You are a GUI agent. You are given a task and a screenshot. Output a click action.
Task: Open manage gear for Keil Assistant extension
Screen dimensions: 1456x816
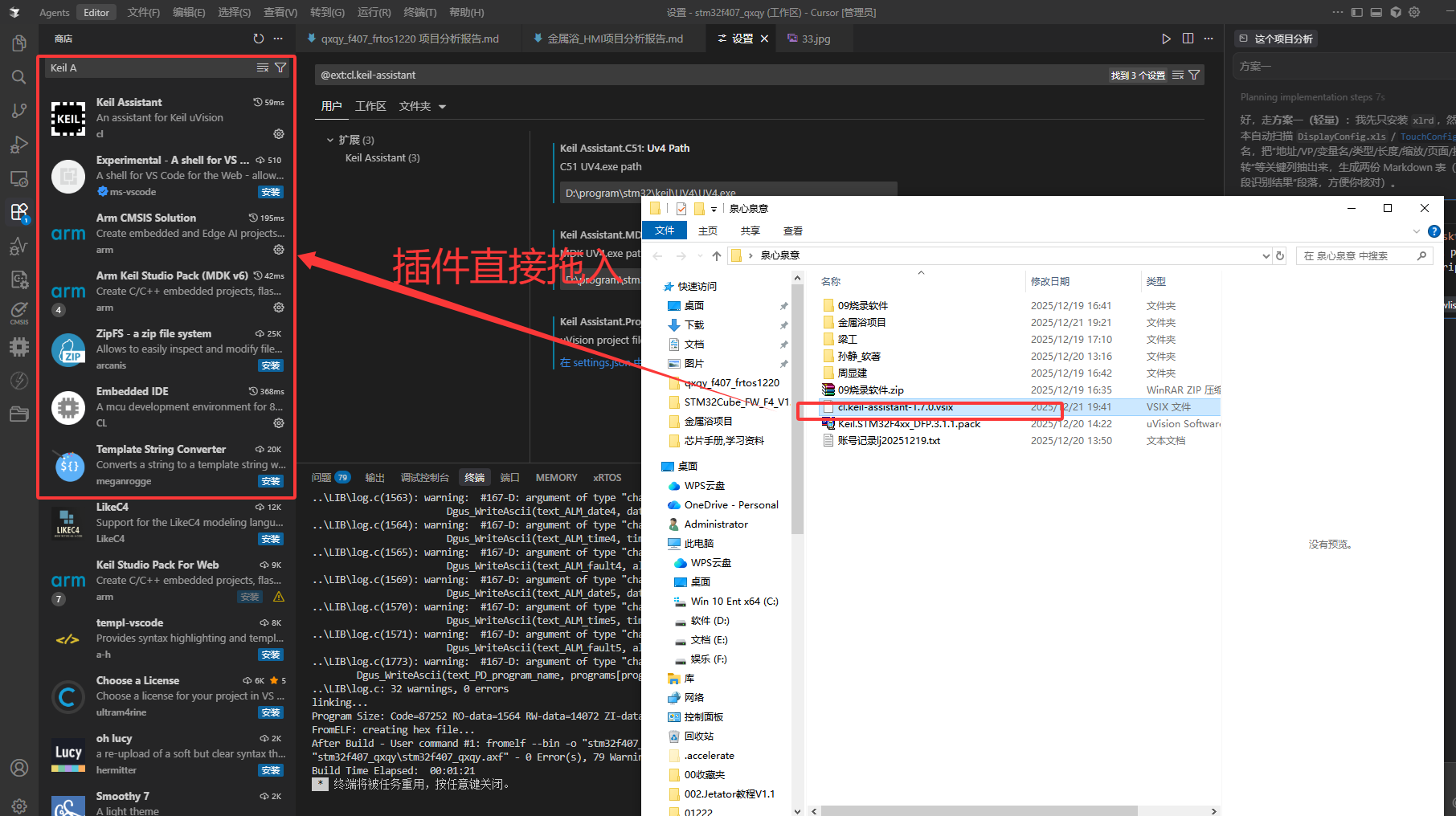pyautogui.click(x=279, y=134)
